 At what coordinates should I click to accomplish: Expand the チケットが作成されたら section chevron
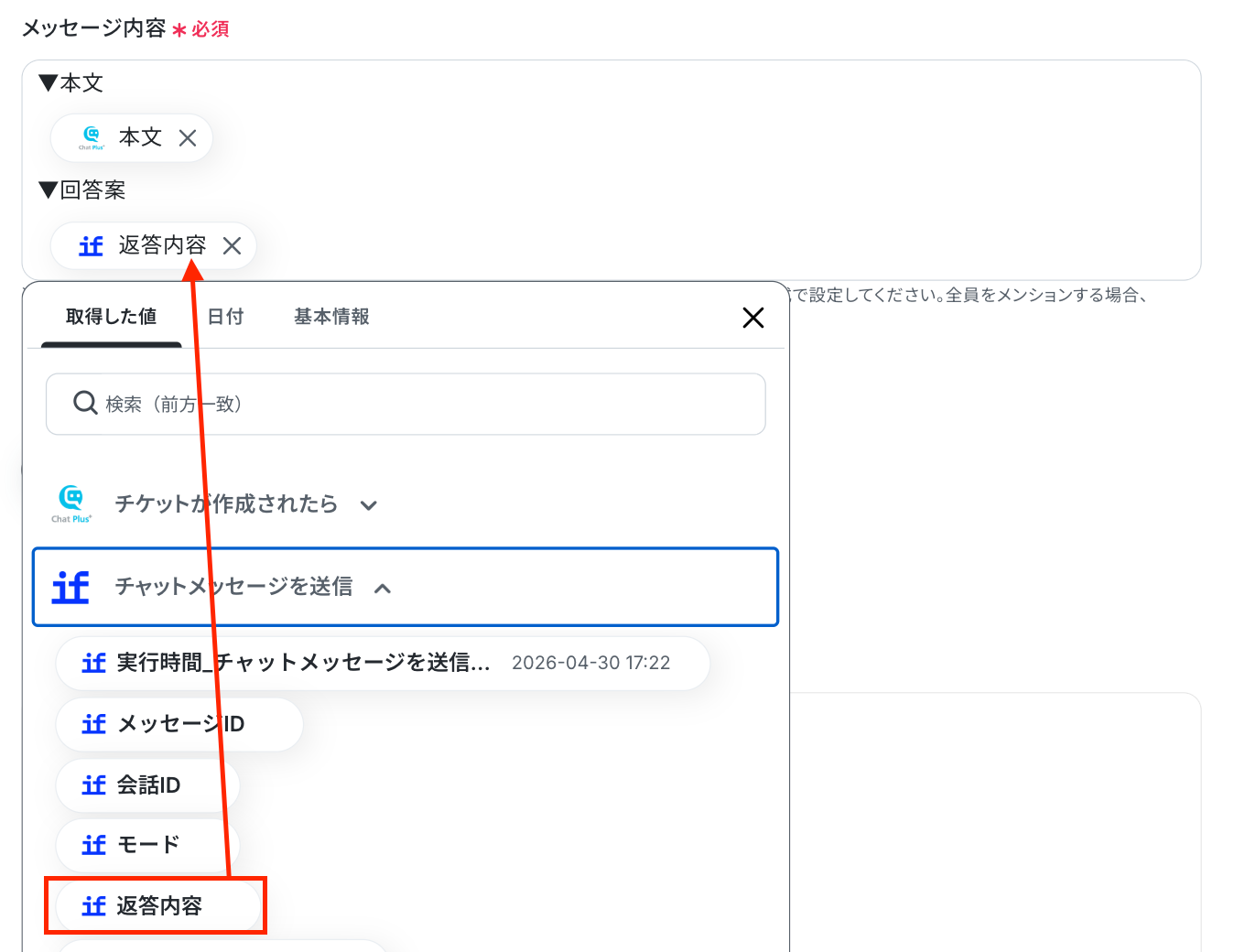[369, 505]
